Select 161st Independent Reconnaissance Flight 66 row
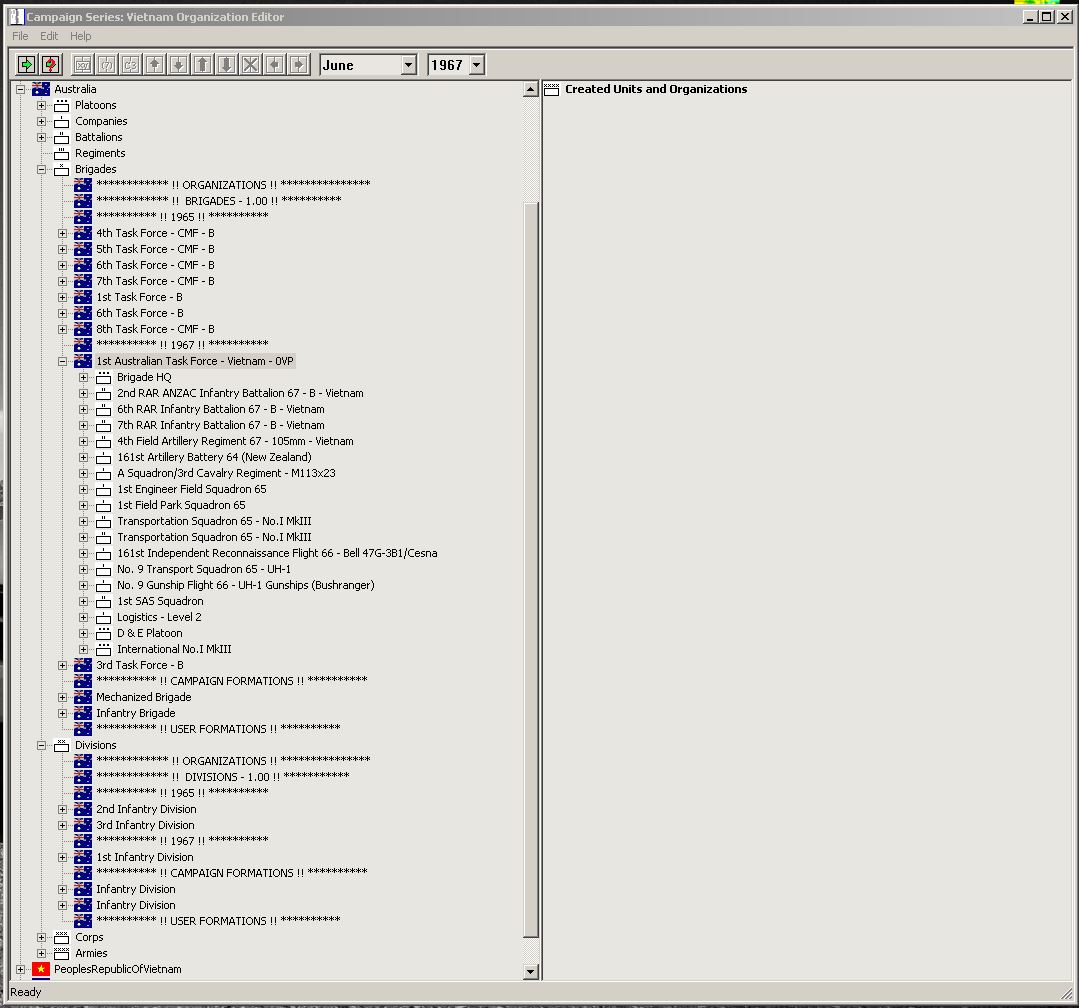Viewport: 1079px width, 1008px height. coord(277,553)
